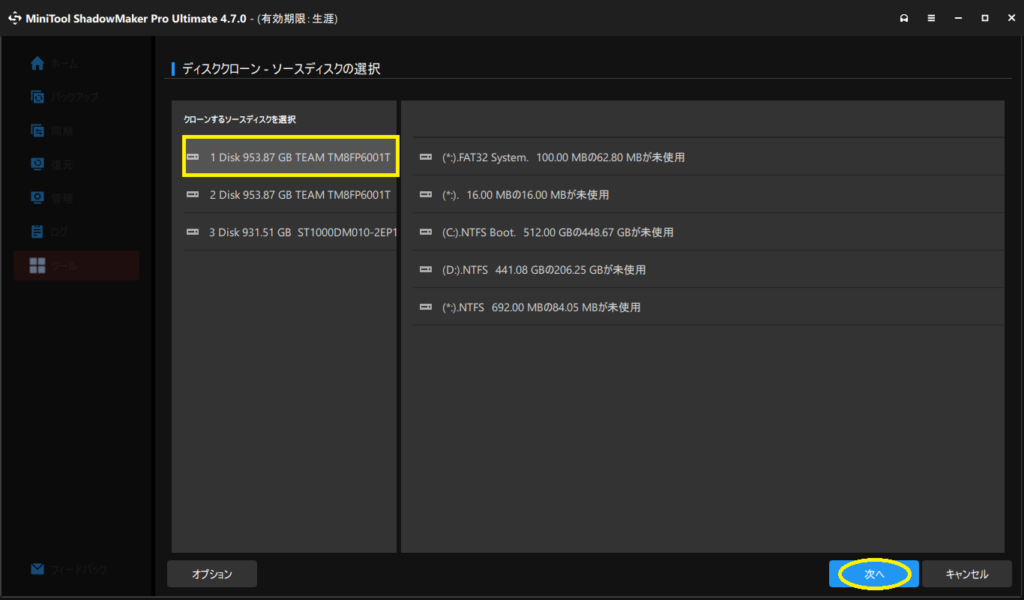This screenshot has width=1024, height=600.
Task: Proceed with the 次へ next button
Action: 874,574
